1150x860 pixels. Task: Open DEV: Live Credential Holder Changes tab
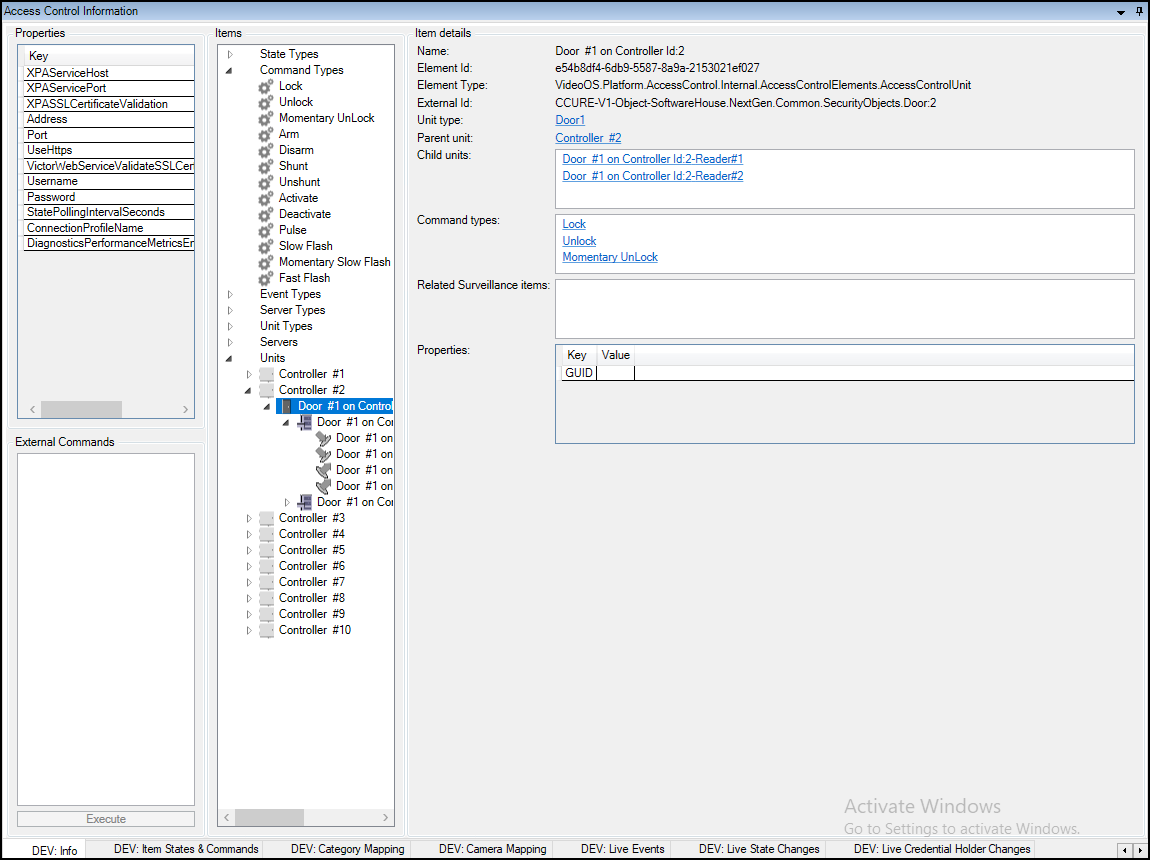click(942, 849)
